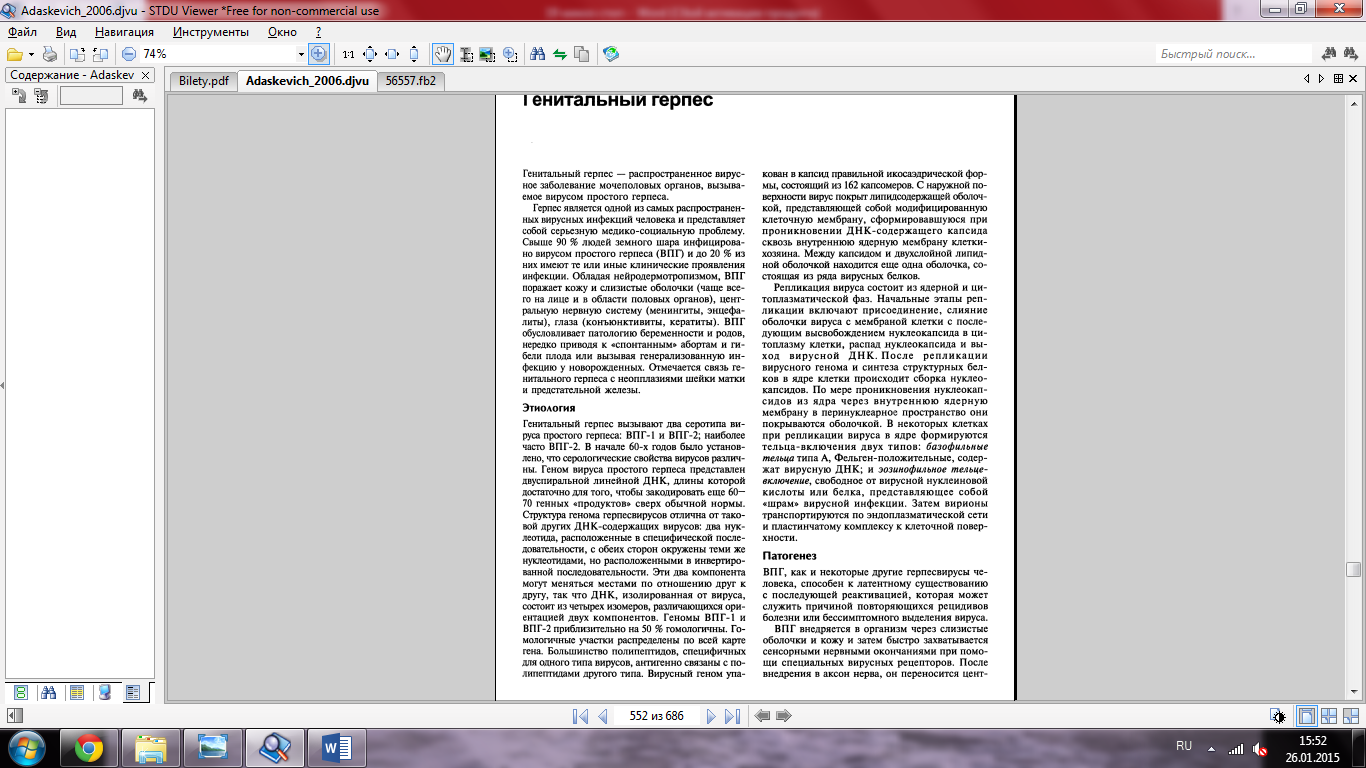Click the tab list grid icon
Screen dimensions: 1366x768
pyautogui.click(x=1336, y=78)
